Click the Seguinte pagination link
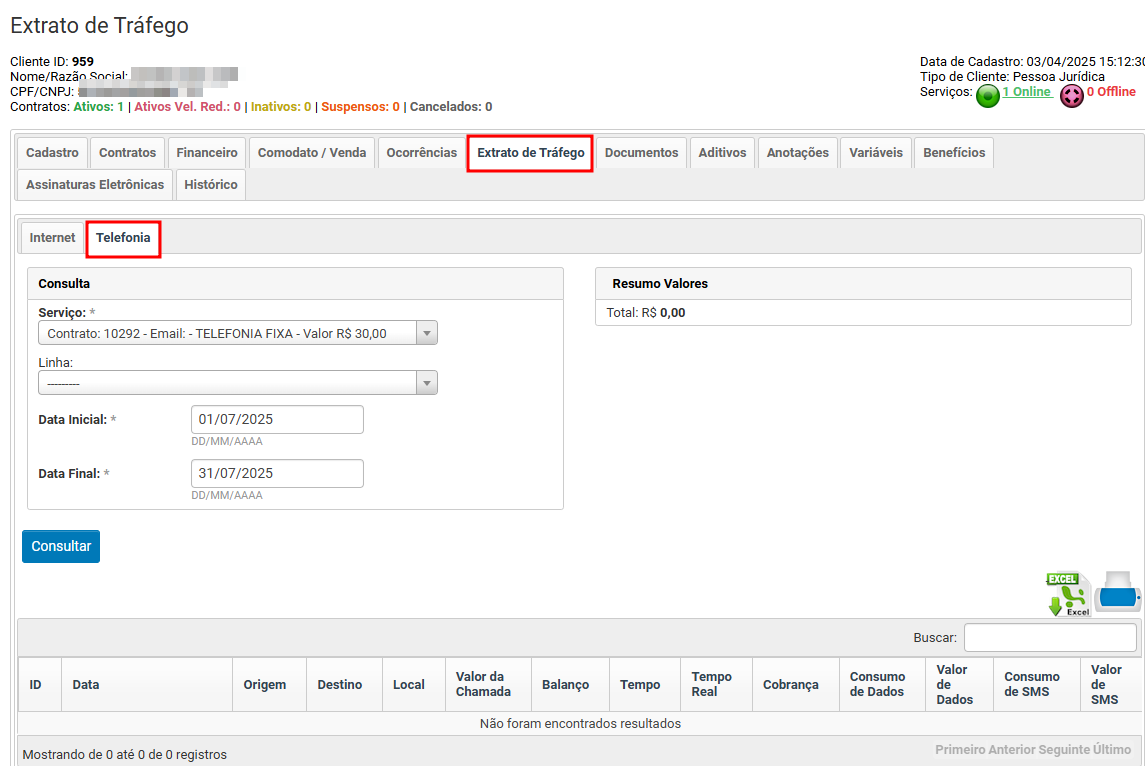 1048,750
